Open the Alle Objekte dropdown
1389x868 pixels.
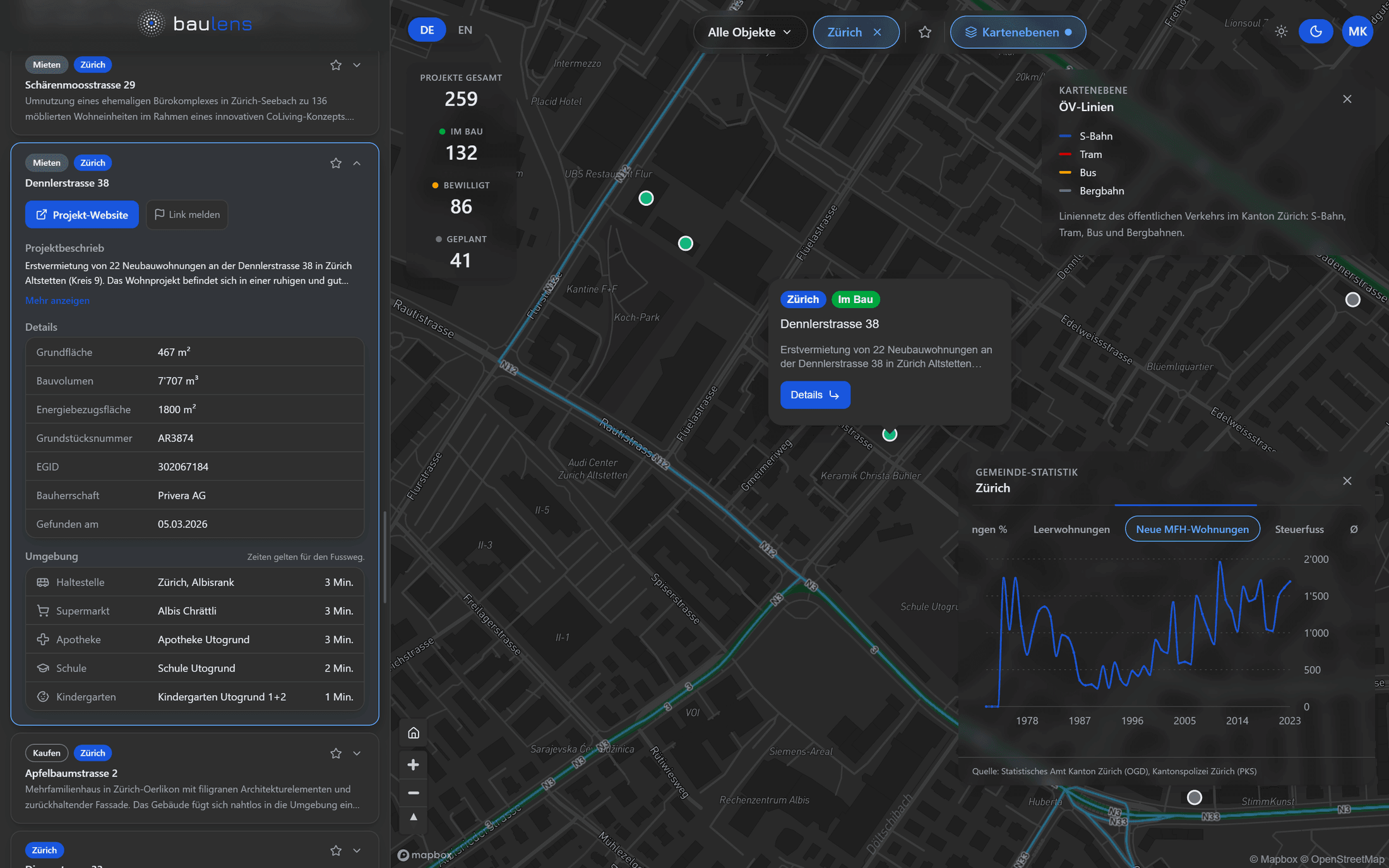click(x=749, y=32)
